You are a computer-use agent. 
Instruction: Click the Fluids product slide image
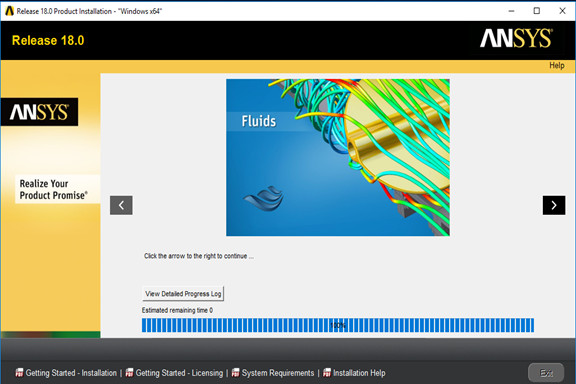338,158
